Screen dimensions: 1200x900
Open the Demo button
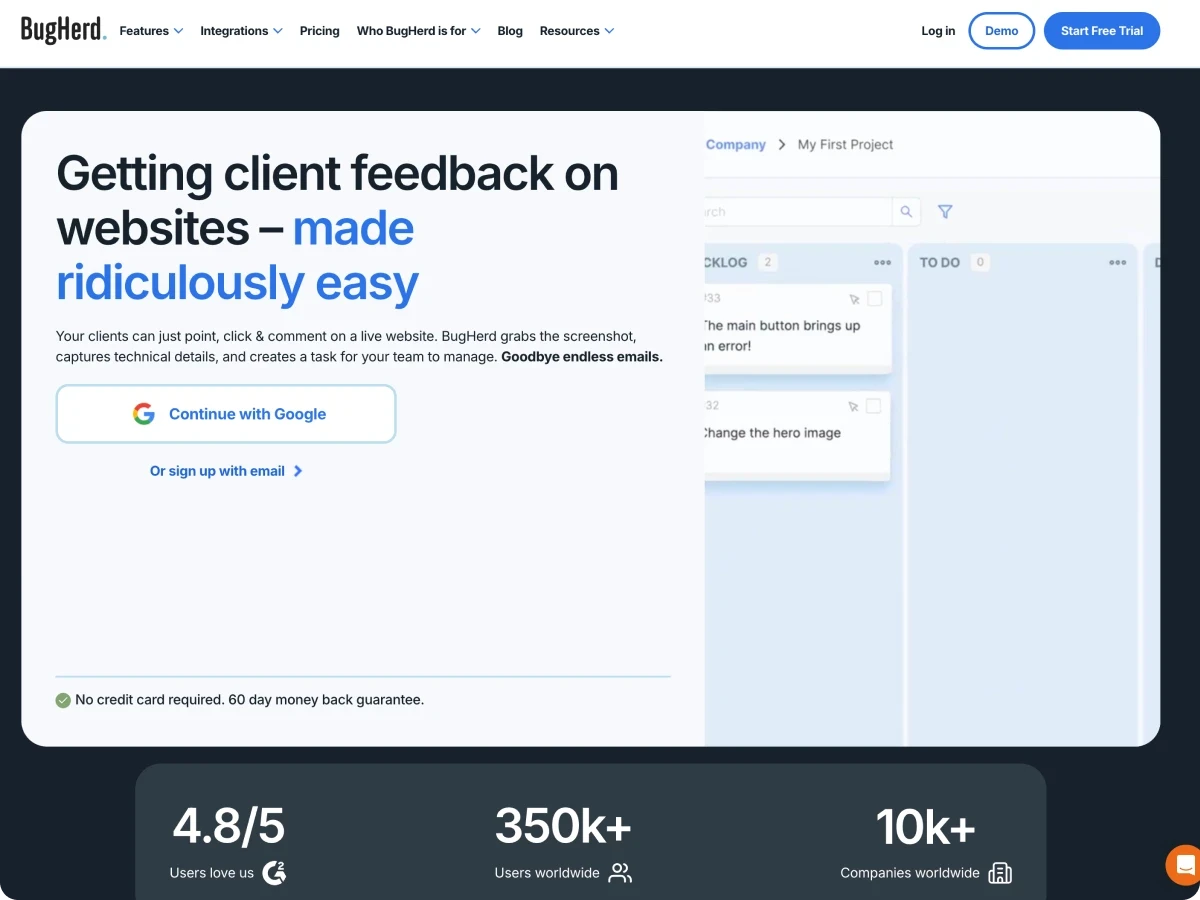1001,31
